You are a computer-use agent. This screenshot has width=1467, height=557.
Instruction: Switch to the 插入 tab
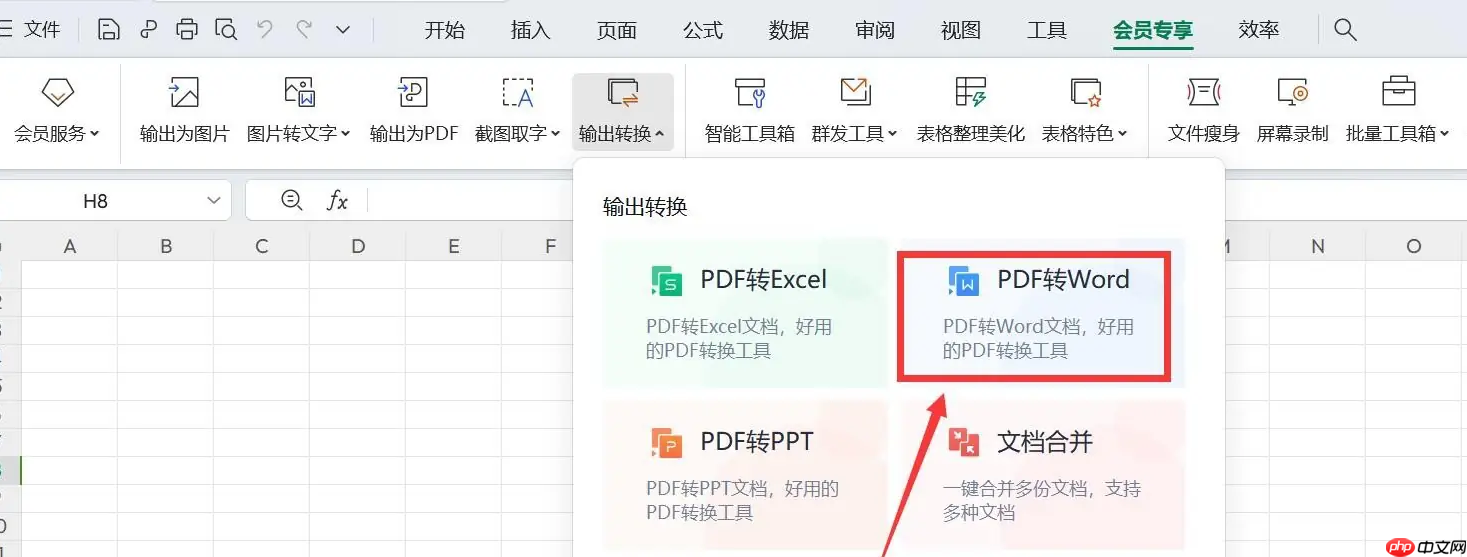coord(531,30)
